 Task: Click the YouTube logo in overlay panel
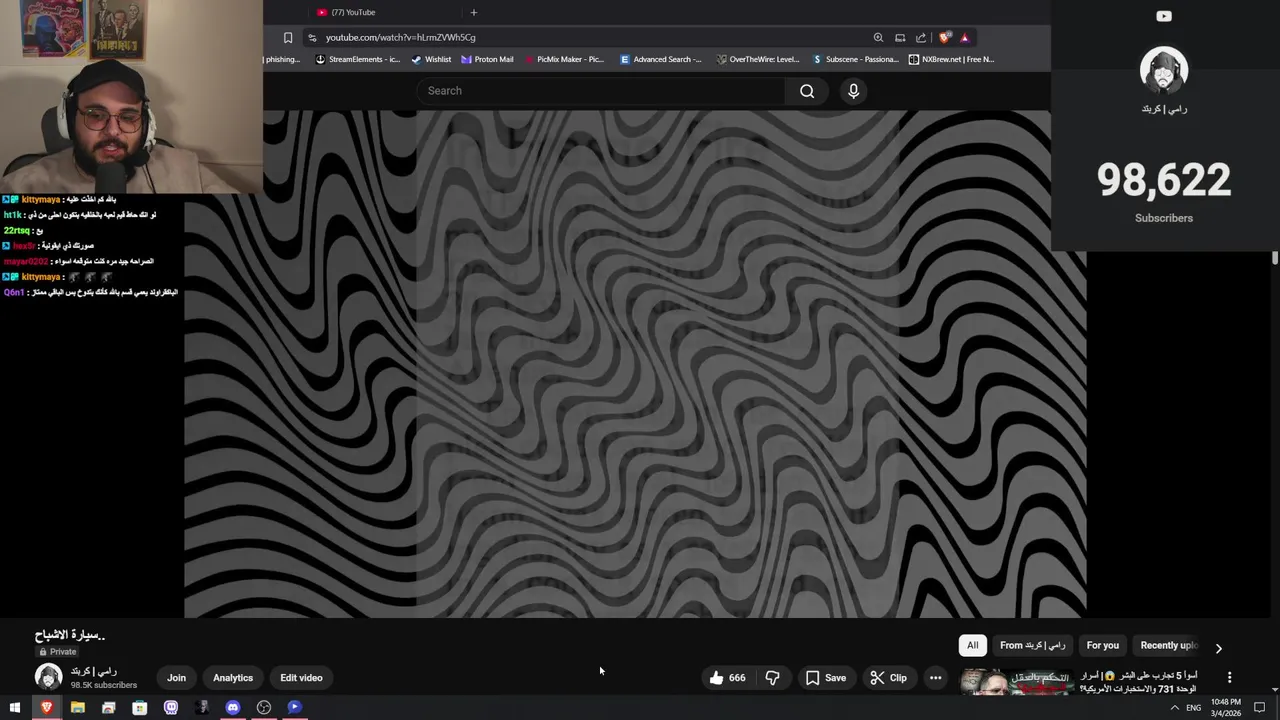tap(1164, 16)
